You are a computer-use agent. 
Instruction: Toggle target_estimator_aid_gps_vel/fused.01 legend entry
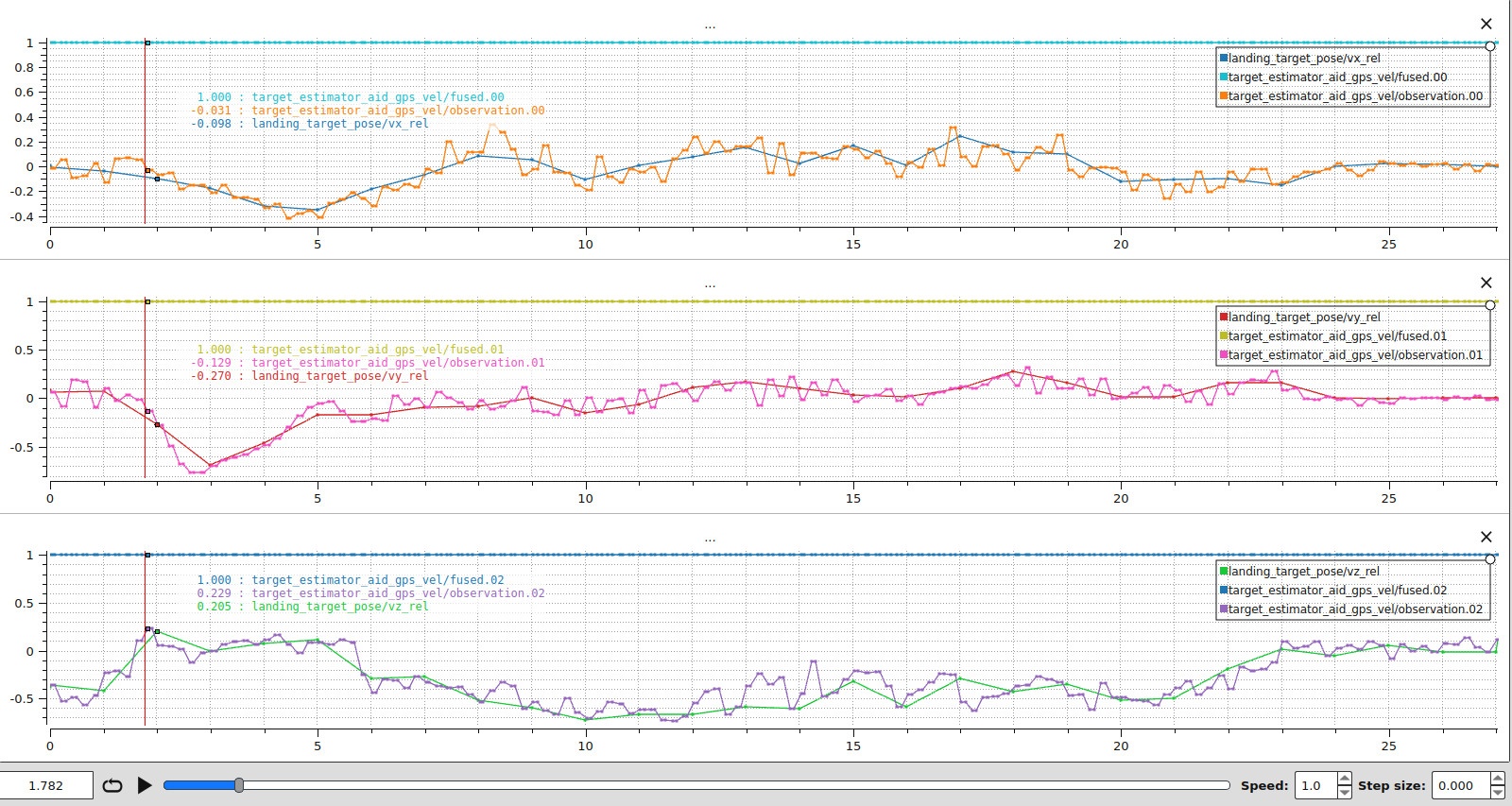(x=1332, y=336)
